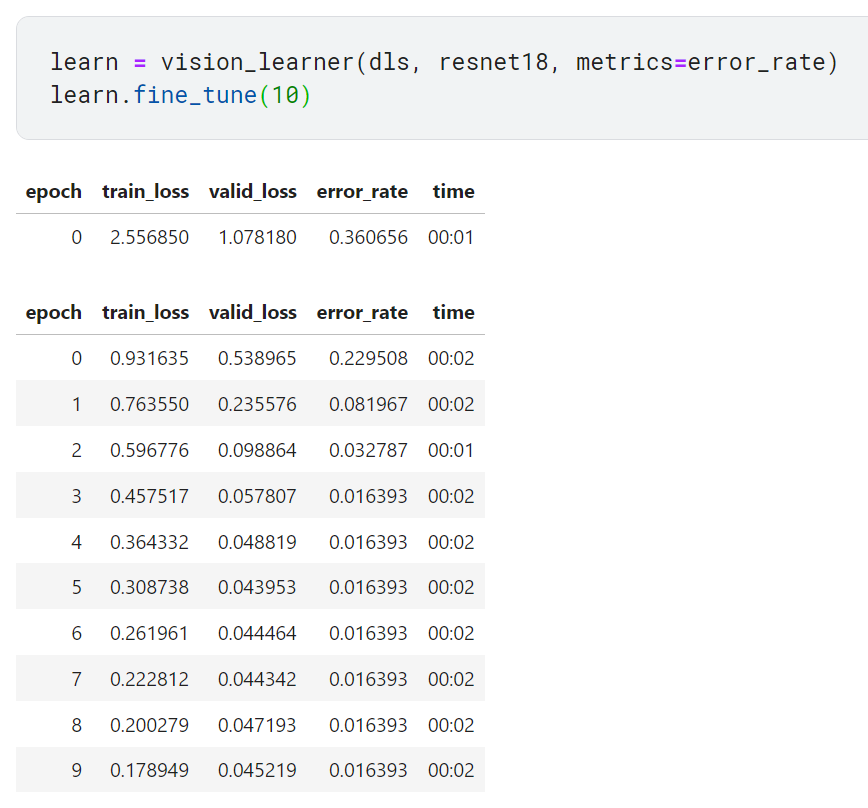
Task: Select the train_loss value 2.556850
Action: pyautogui.click(x=149, y=237)
